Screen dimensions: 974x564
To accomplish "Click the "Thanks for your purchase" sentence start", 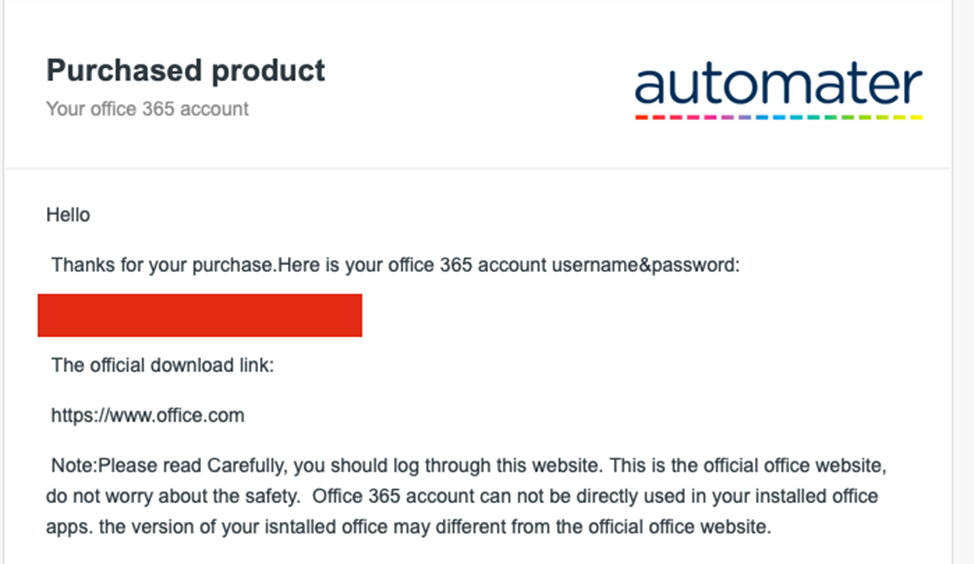I will (163, 265).
